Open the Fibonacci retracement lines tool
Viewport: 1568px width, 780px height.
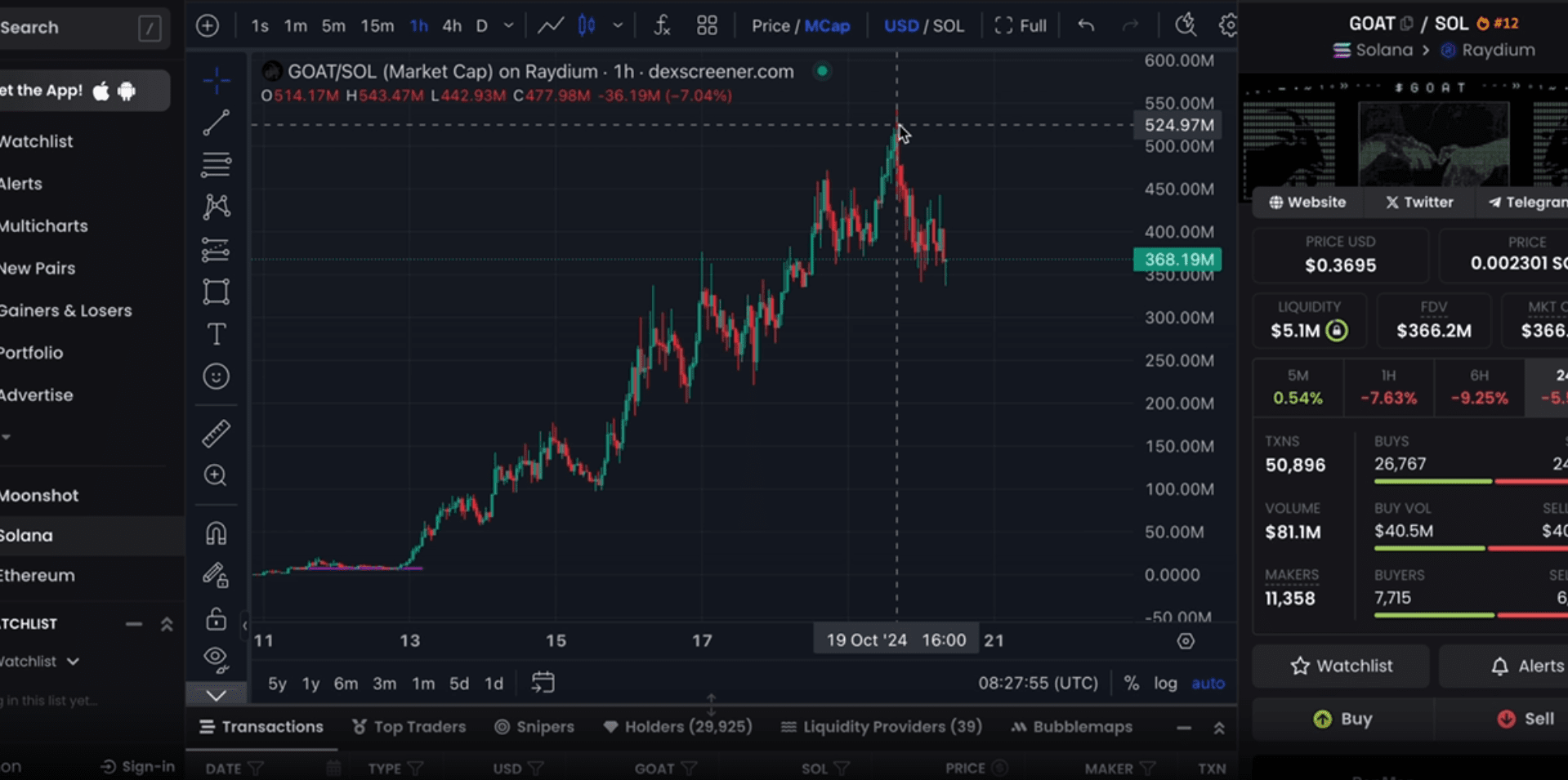(217, 165)
